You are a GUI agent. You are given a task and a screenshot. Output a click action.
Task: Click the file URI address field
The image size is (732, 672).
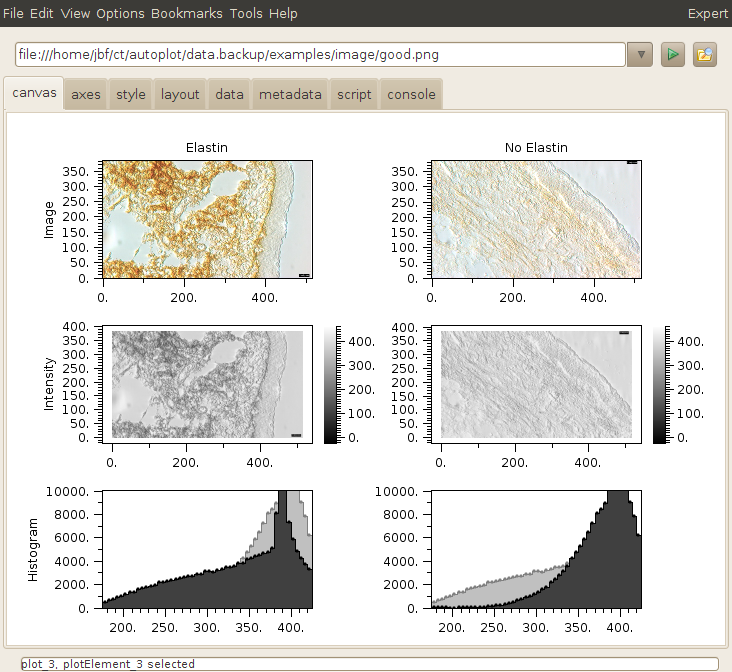click(320, 54)
